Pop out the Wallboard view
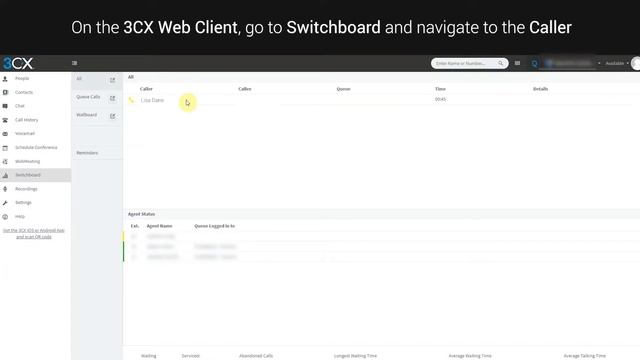Screen dimensions: 640x360 click(113, 116)
